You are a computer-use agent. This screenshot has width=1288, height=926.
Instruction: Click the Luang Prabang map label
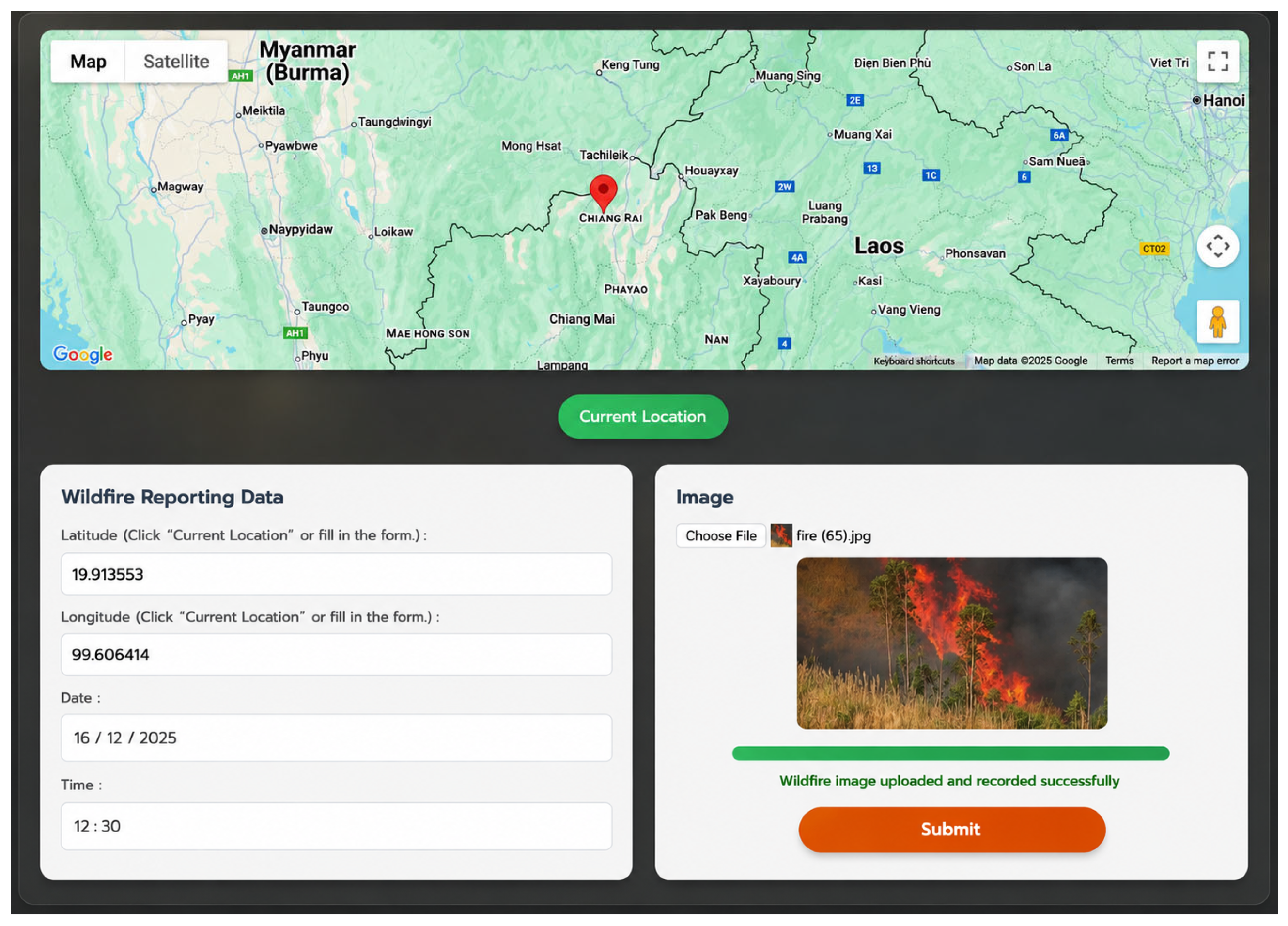(824, 212)
